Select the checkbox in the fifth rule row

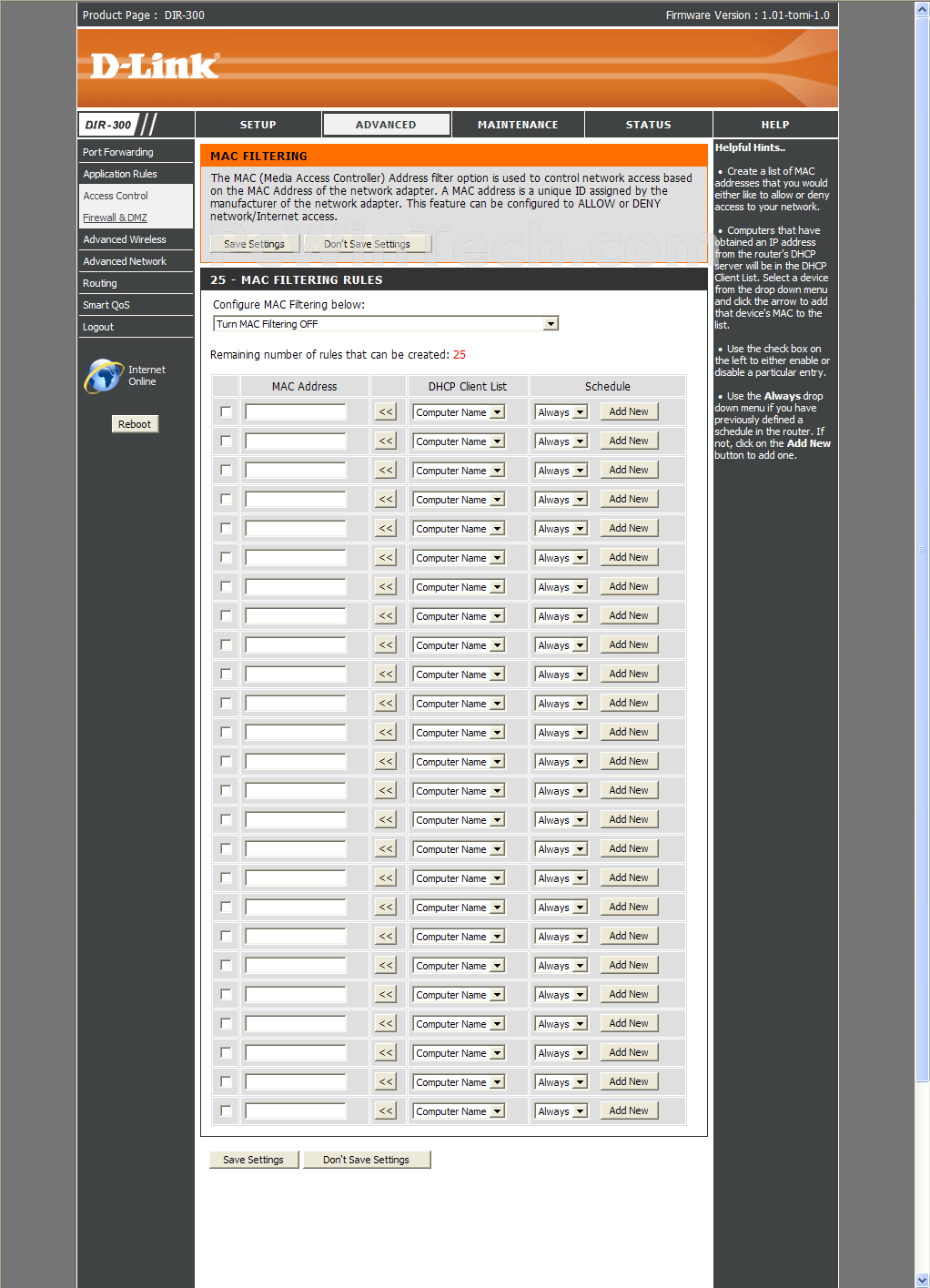(226, 529)
